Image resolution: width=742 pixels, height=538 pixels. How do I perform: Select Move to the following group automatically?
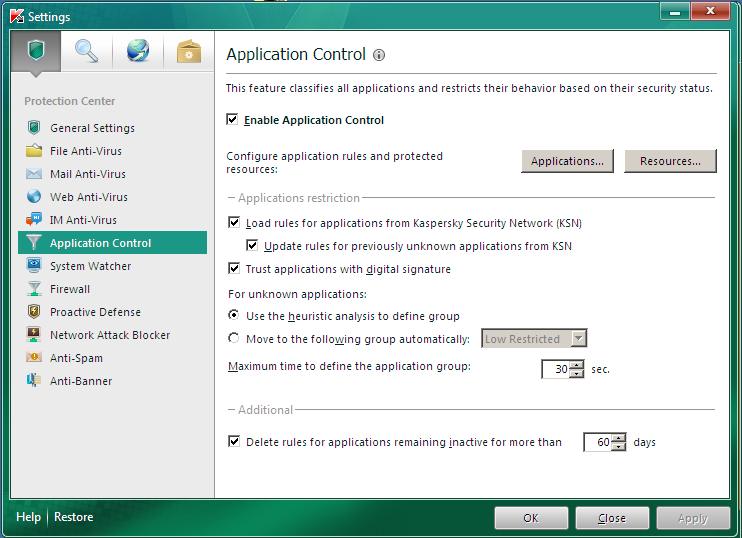(234, 339)
